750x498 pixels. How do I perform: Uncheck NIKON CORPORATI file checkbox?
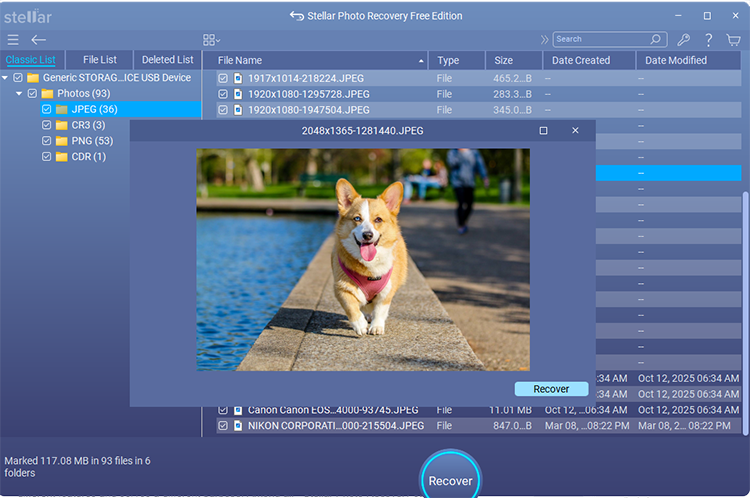(223, 425)
